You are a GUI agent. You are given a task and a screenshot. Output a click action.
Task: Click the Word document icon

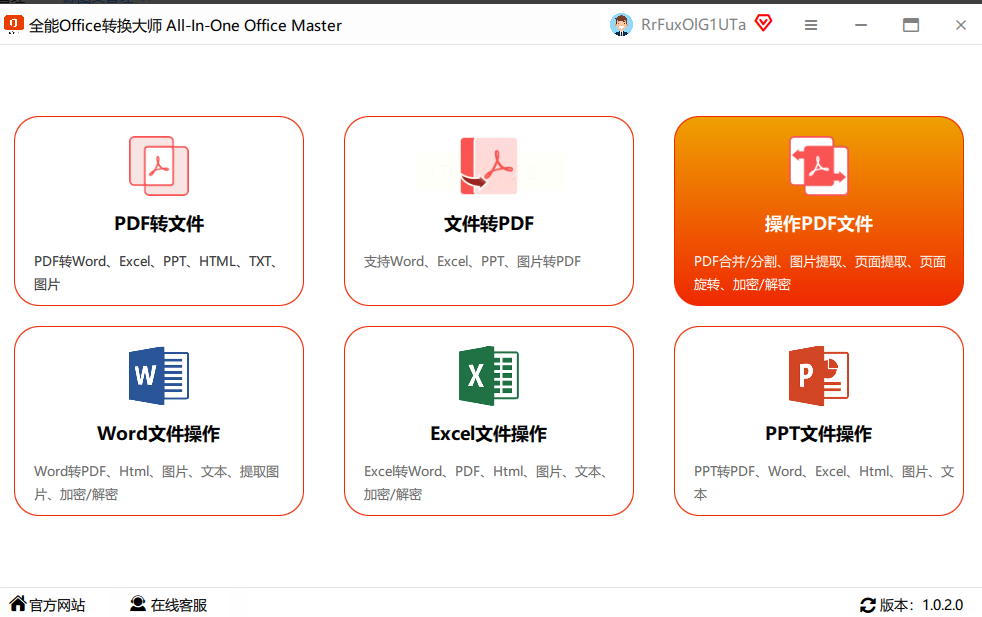[159, 375]
